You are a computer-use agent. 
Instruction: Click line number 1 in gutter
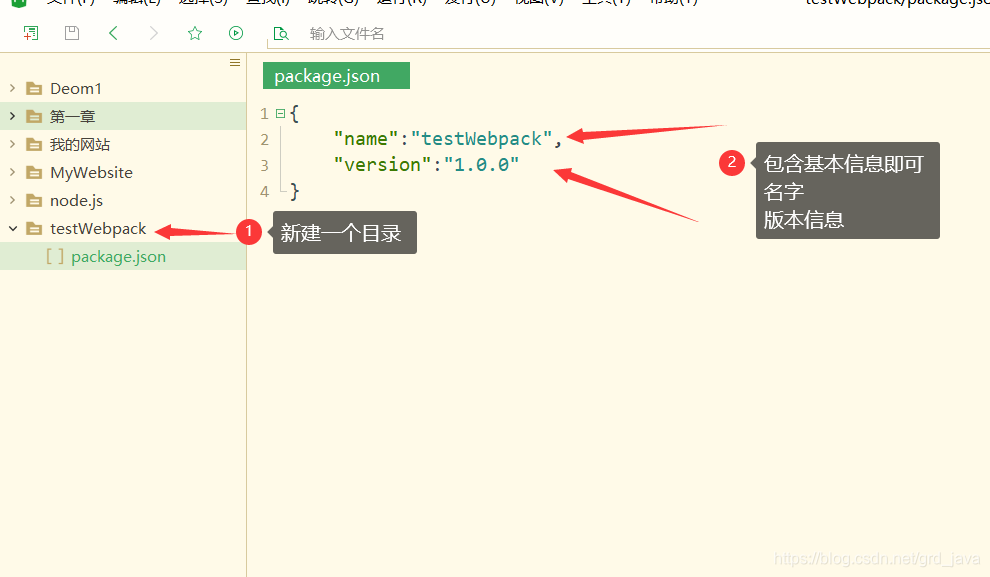pyautogui.click(x=265, y=114)
